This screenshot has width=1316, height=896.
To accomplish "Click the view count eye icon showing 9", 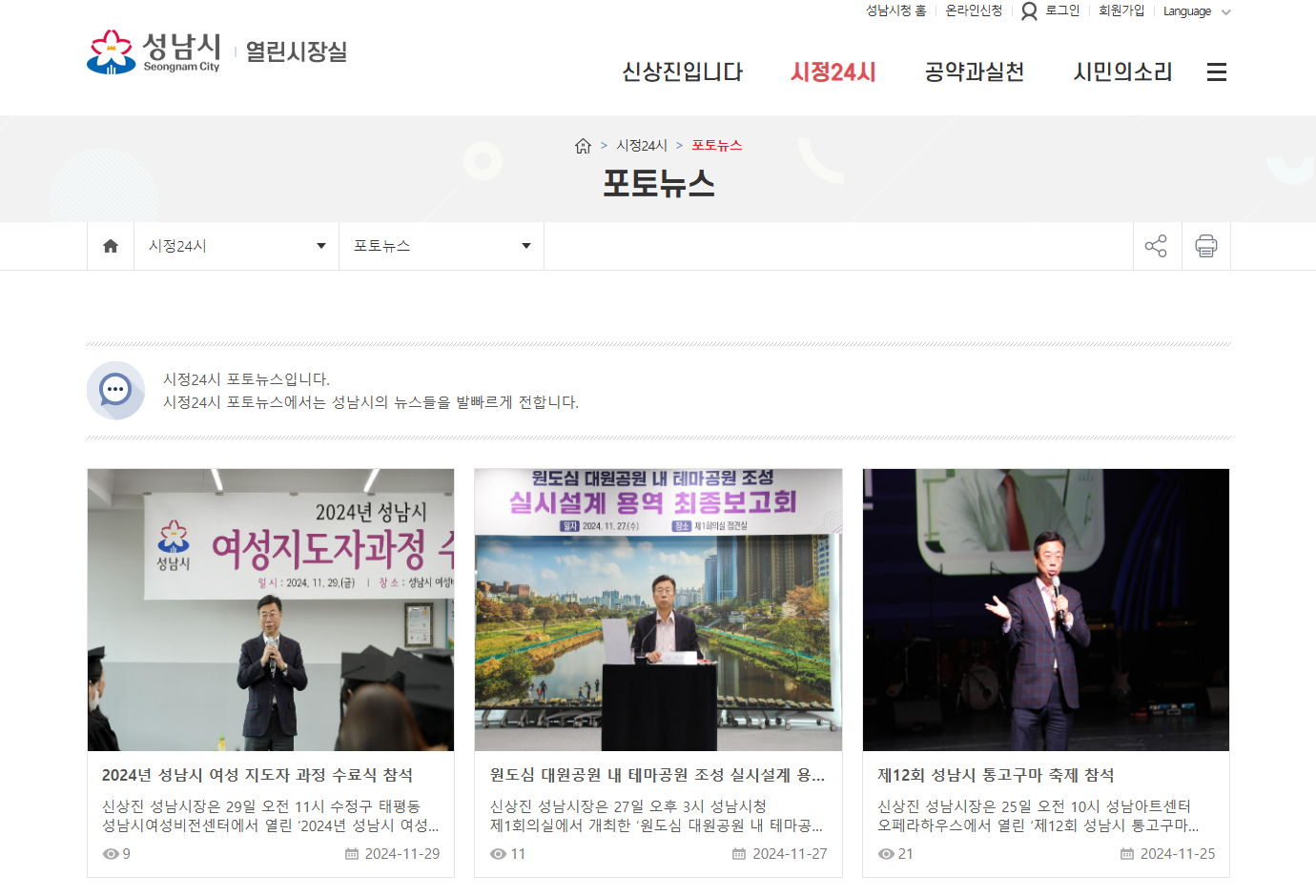I will tap(111, 854).
